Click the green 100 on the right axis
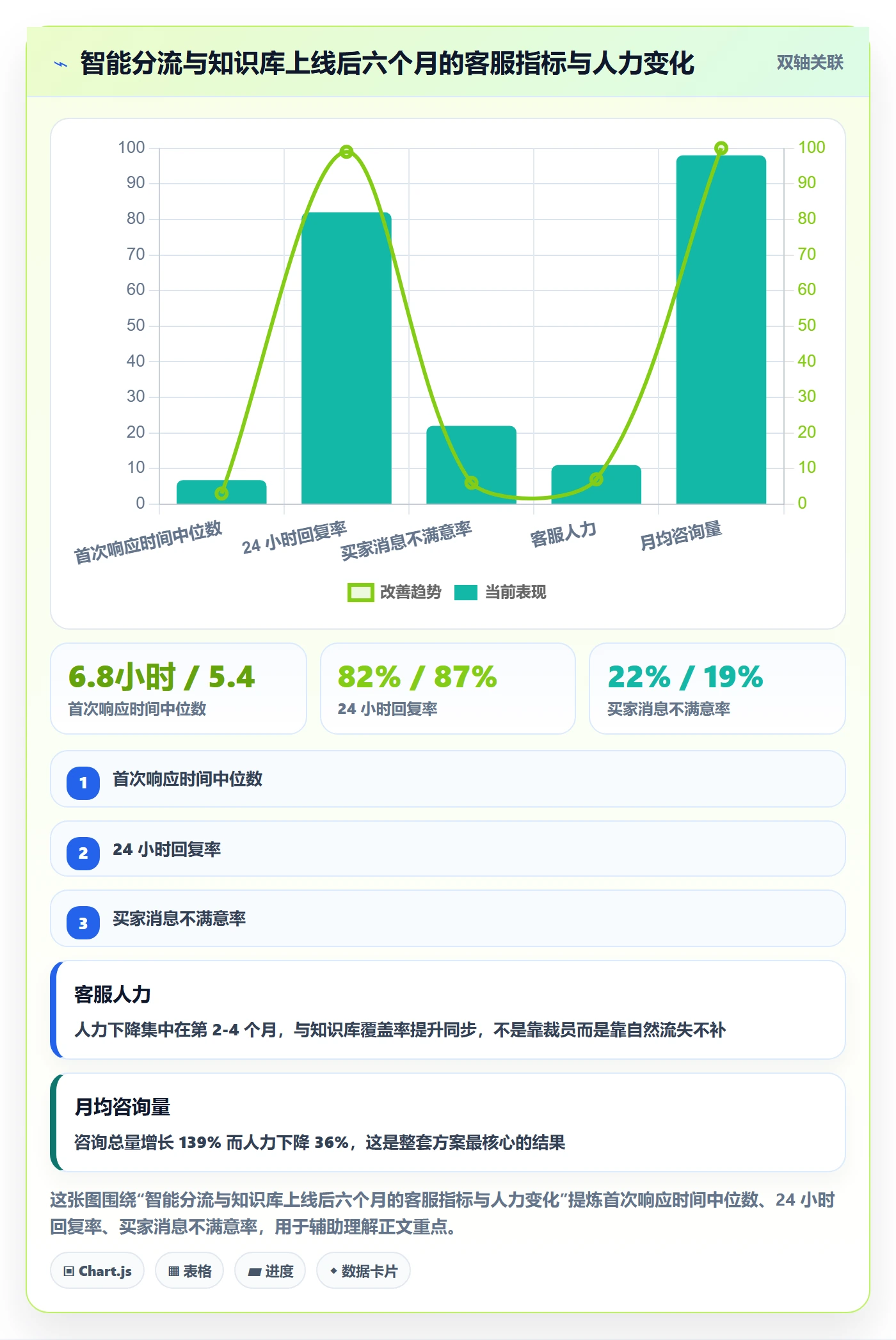The image size is (896, 1340). 812,148
